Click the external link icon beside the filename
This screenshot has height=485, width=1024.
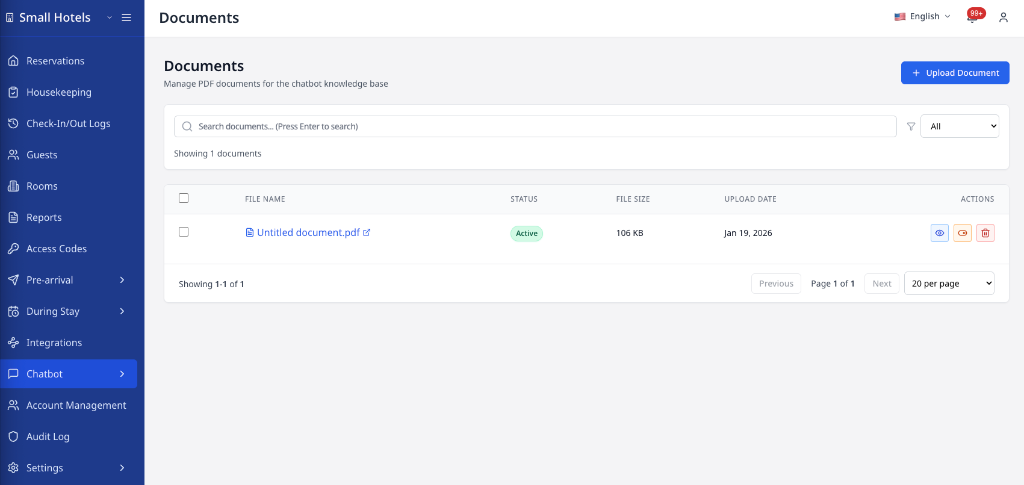pyautogui.click(x=366, y=233)
